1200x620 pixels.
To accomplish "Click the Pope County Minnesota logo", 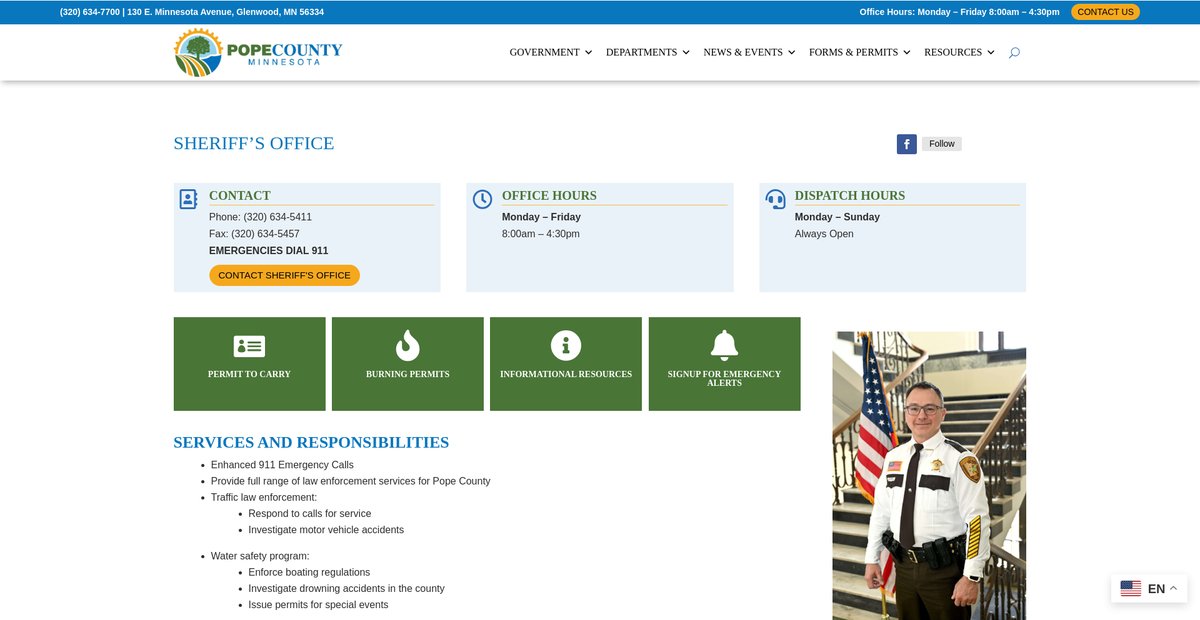I will pyautogui.click(x=258, y=52).
